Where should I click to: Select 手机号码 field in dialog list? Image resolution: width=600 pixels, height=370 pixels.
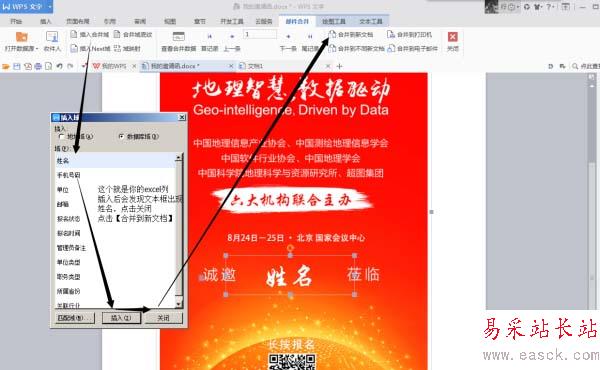tap(115, 175)
